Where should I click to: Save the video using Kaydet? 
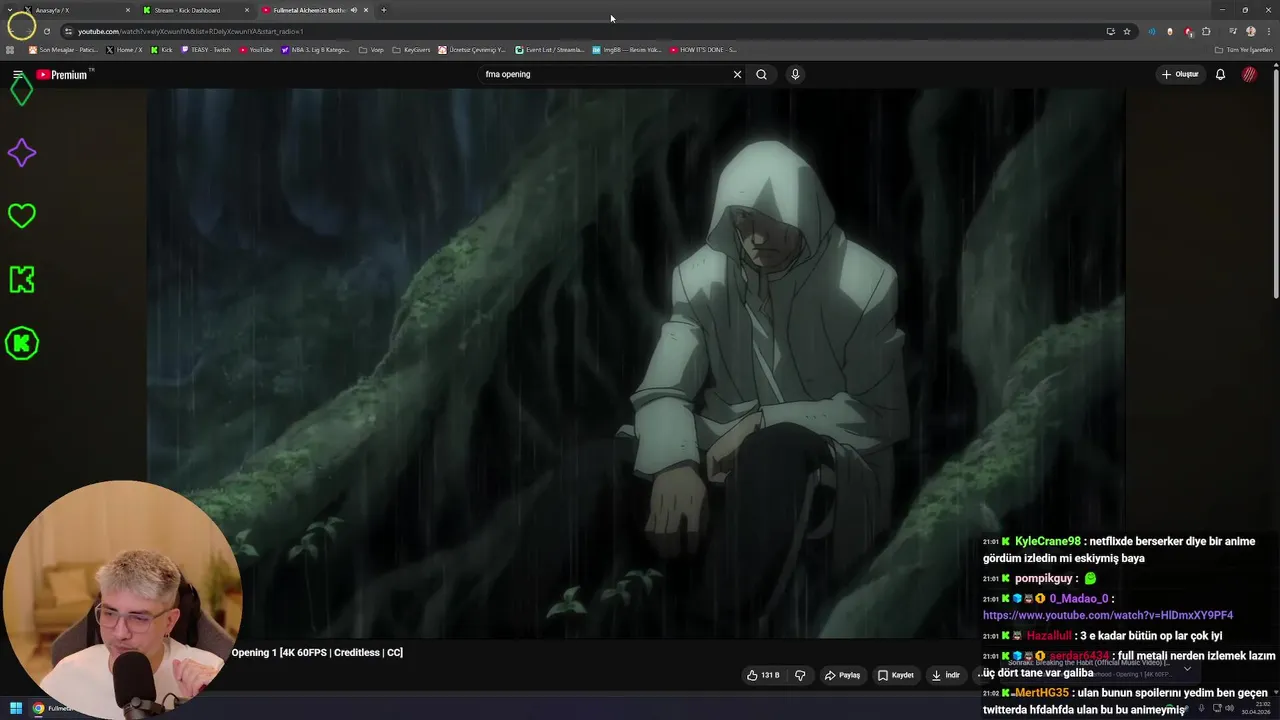[x=896, y=675]
